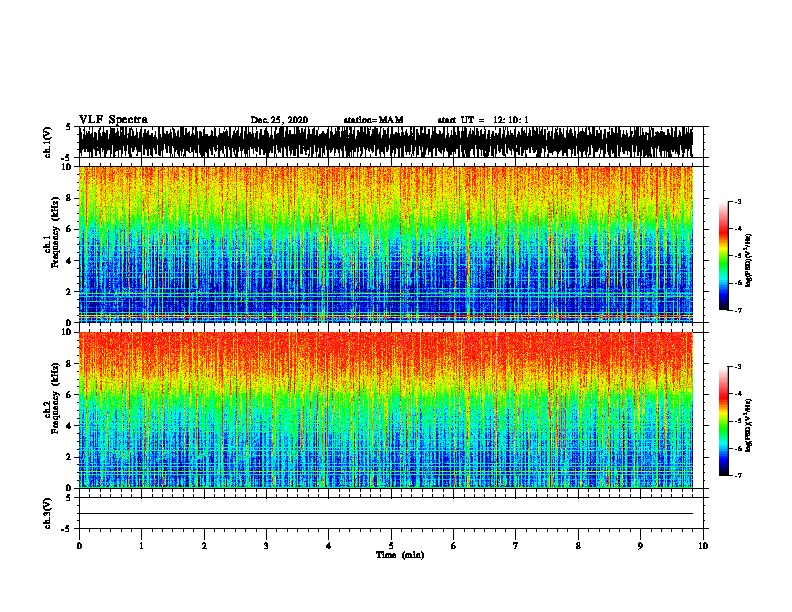This screenshot has width=792, height=612.
Task: Click the "8" frequency tick on ch.2 spectrogram
Action: (x=69, y=363)
